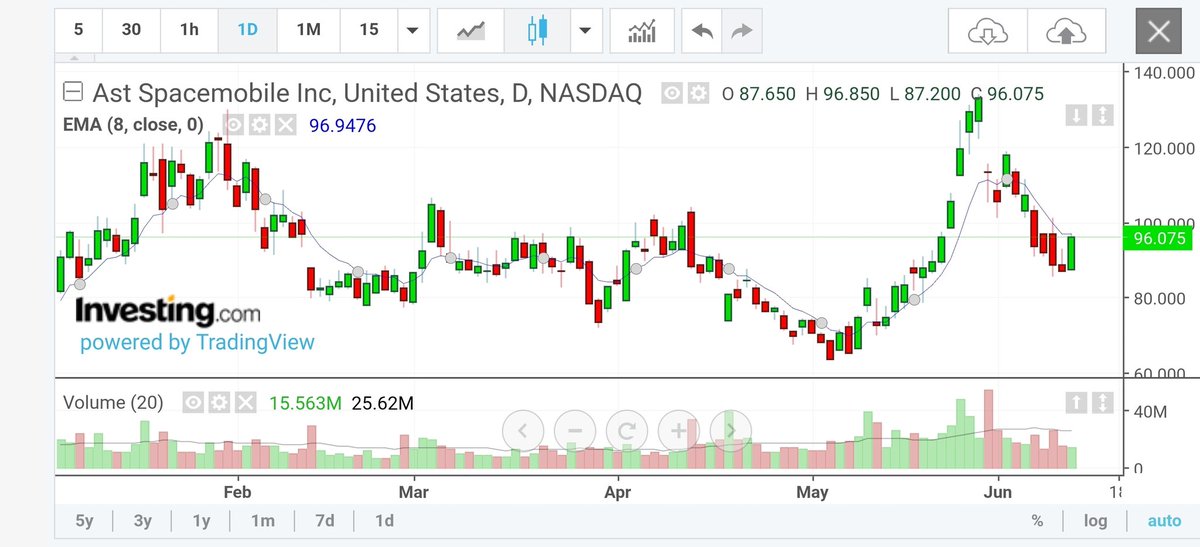Image resolution: width=1200 pixels, height=547 pixels.
Task: Set date range to 5y
Action: tap(84, 520)
